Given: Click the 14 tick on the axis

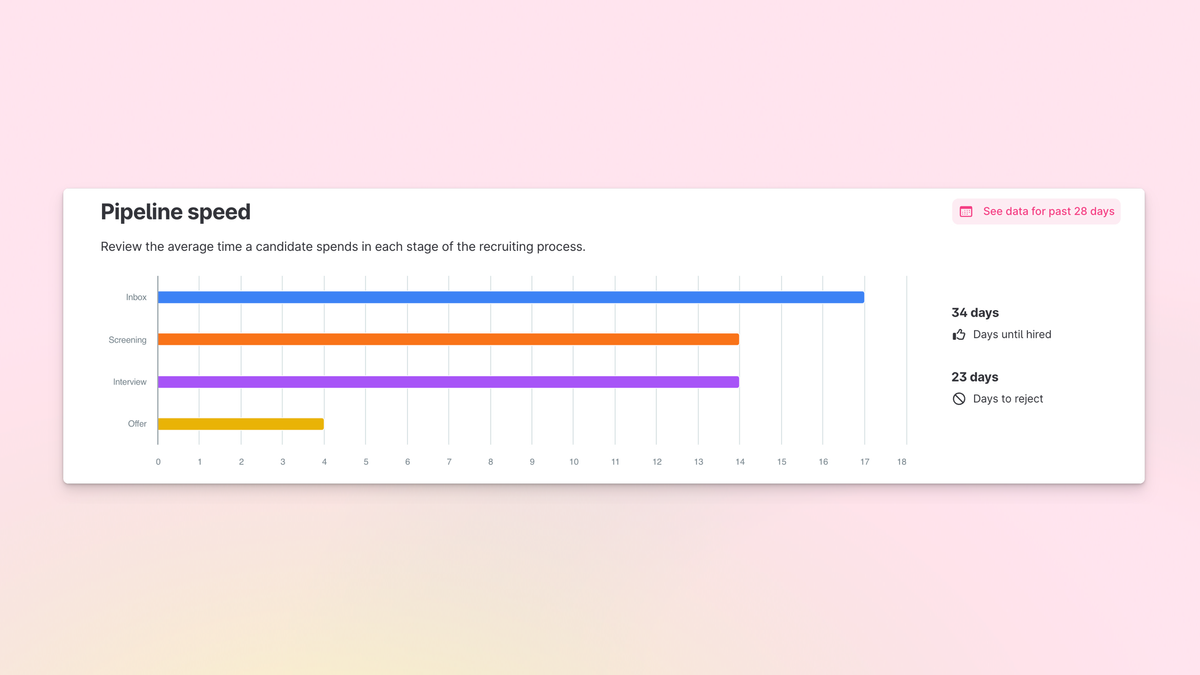Looking at the screenshot, I should tap(740, 462).
